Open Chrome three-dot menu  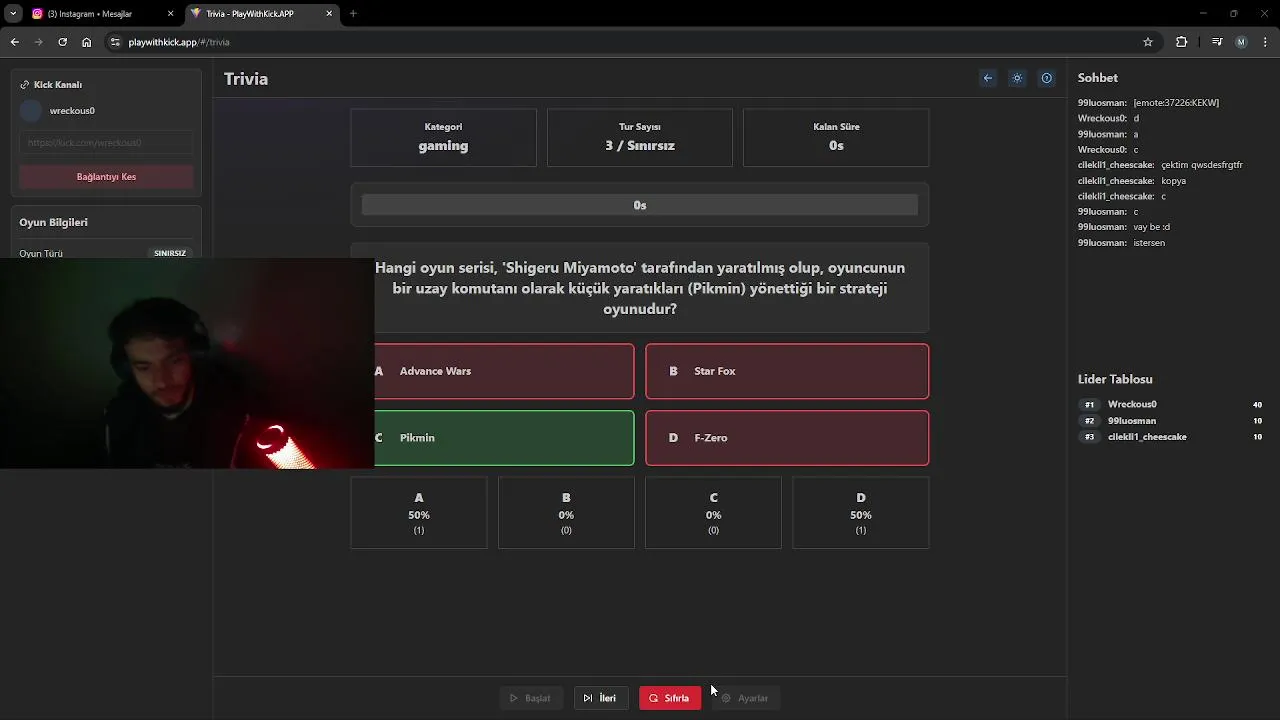click(1266, 42)
